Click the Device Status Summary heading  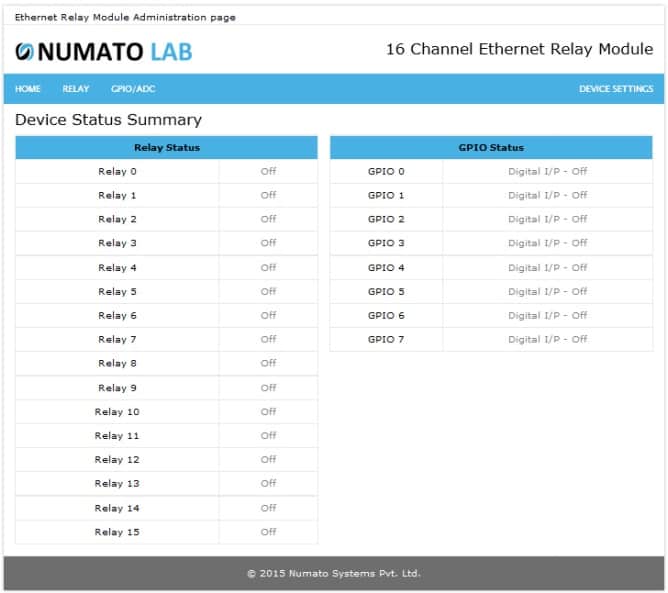click(x=108, y=120)
